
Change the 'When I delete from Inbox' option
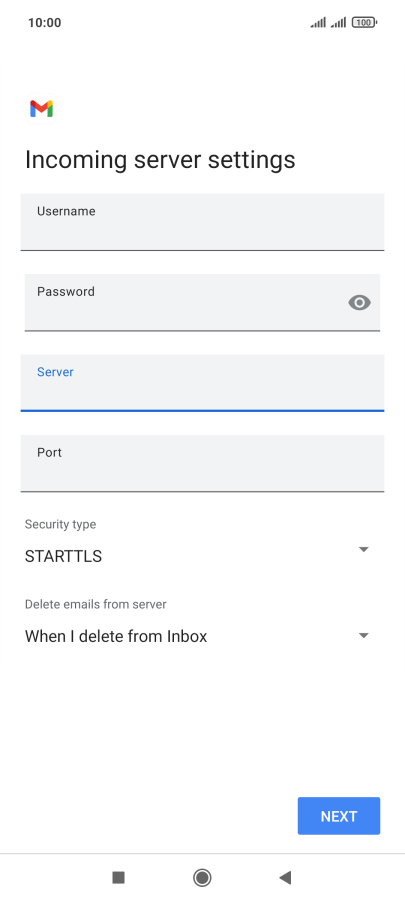pos(116,636)
